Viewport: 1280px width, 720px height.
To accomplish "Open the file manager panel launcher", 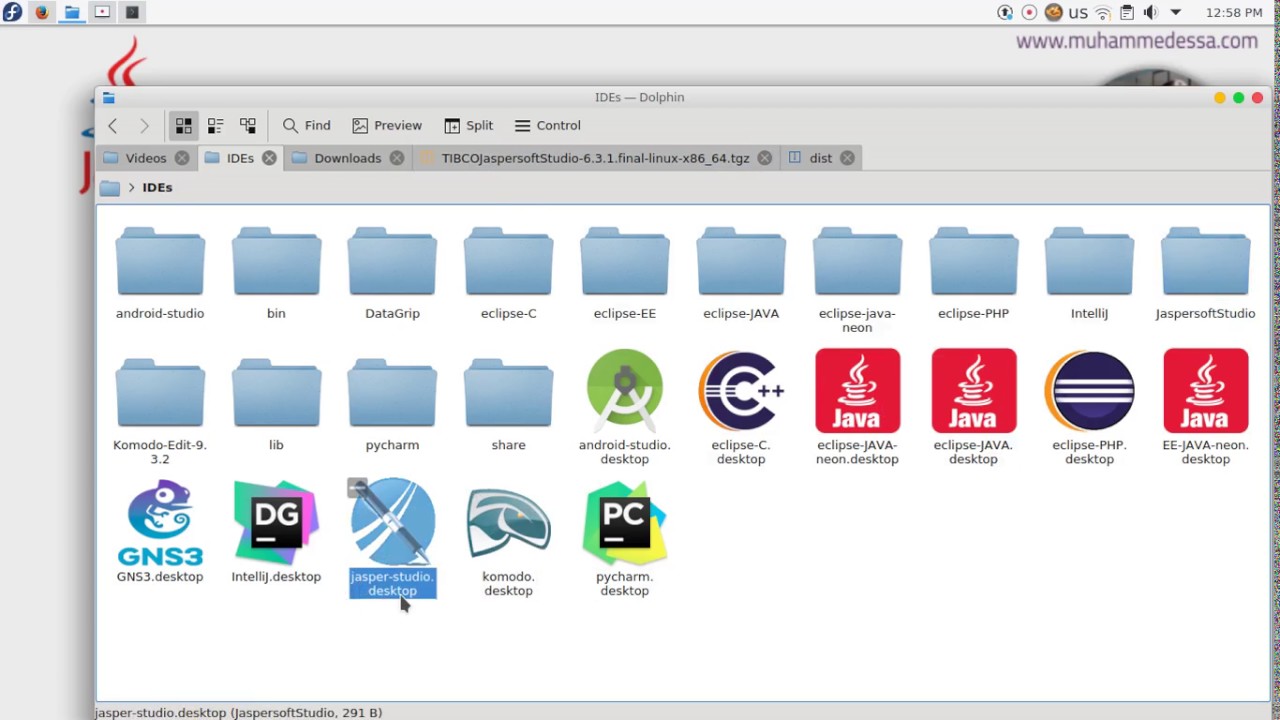I will coord(72,13).
